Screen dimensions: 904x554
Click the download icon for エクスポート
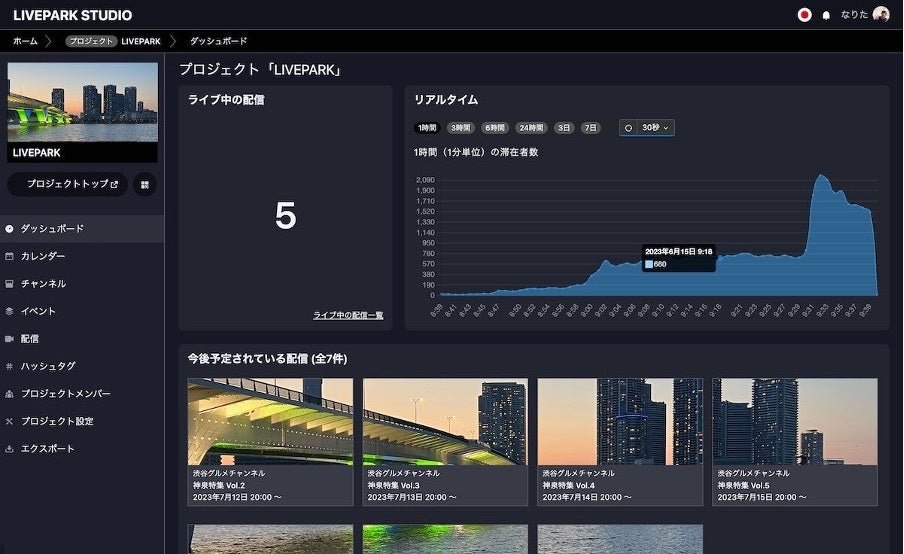coord(9,449)
